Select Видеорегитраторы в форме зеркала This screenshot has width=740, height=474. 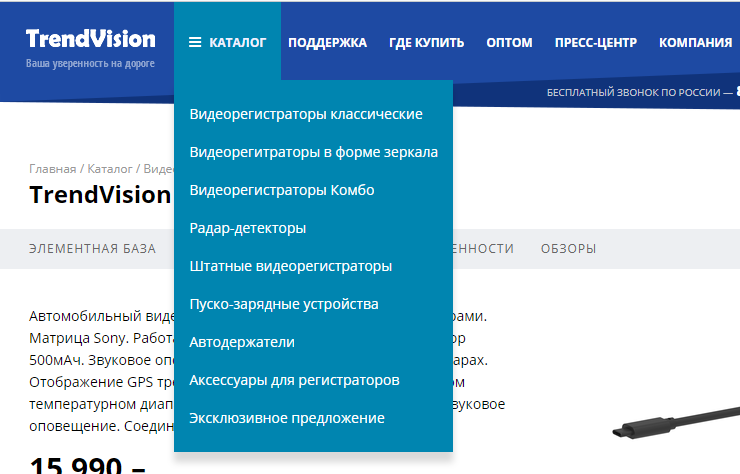[313, 152]
